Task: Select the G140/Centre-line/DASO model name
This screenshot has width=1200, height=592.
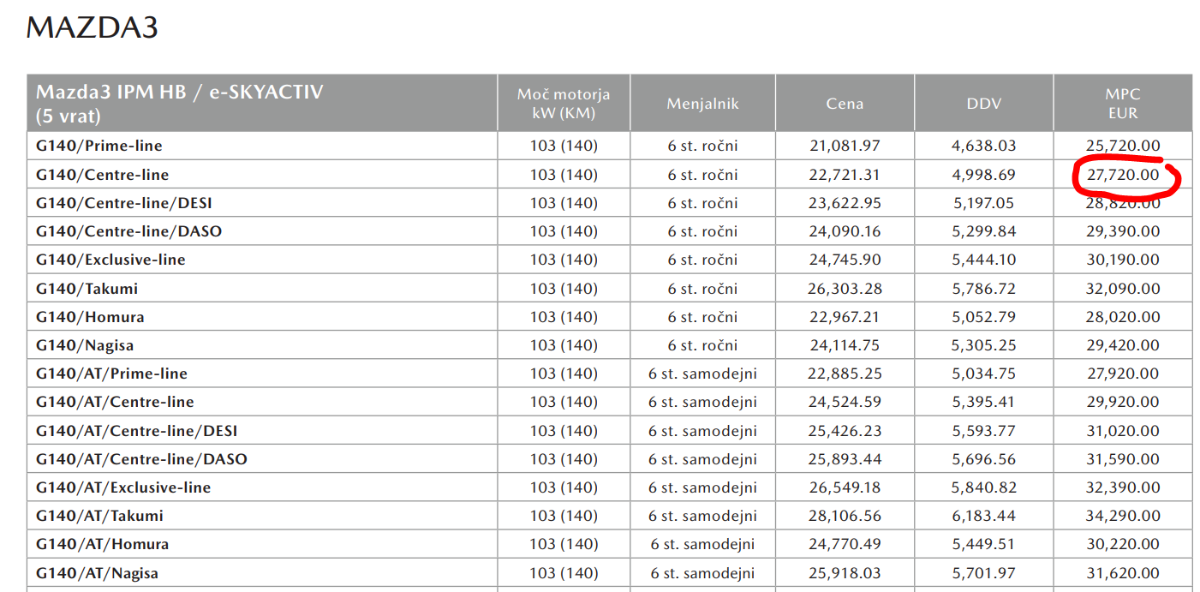Action: point(128,231)
